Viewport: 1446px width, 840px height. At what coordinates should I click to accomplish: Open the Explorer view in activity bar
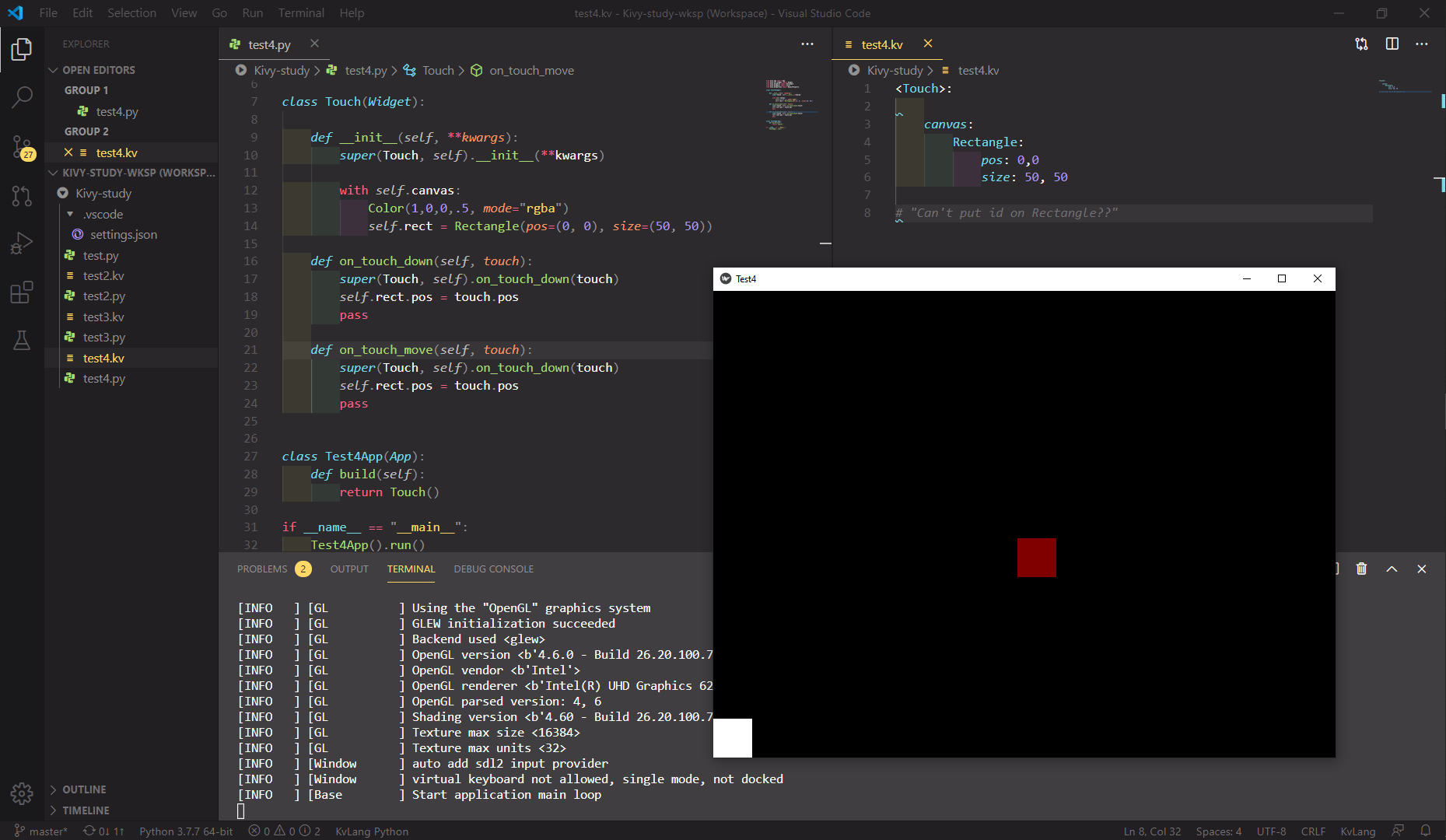coord(22,50)
